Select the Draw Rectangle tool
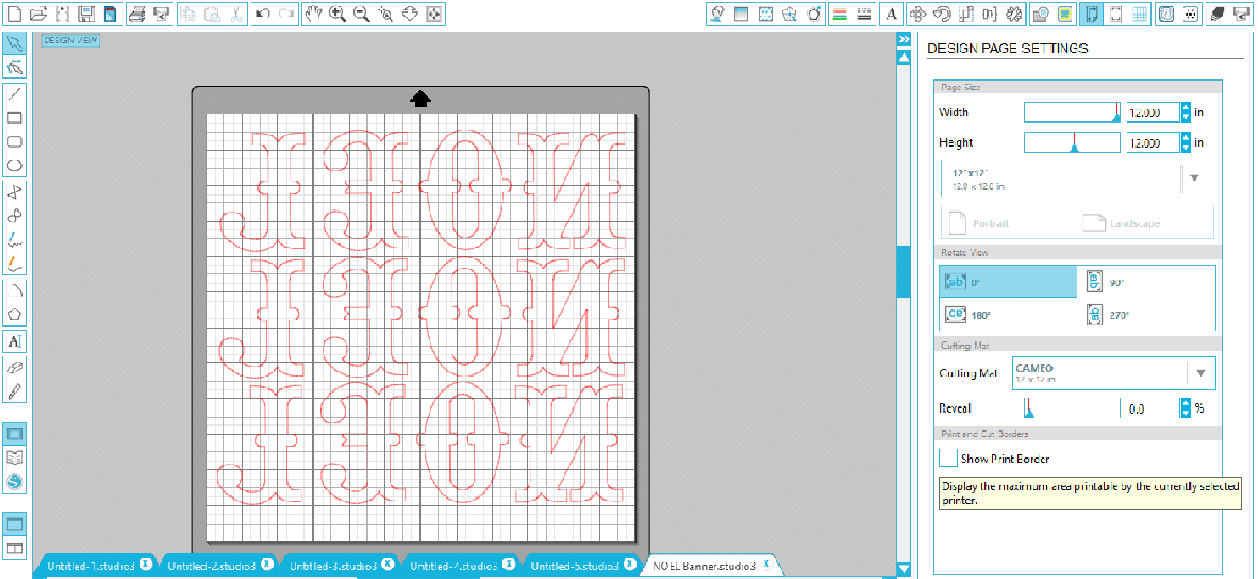The height and width of the screenshot is (579, 1258). (x=15, y=118)
